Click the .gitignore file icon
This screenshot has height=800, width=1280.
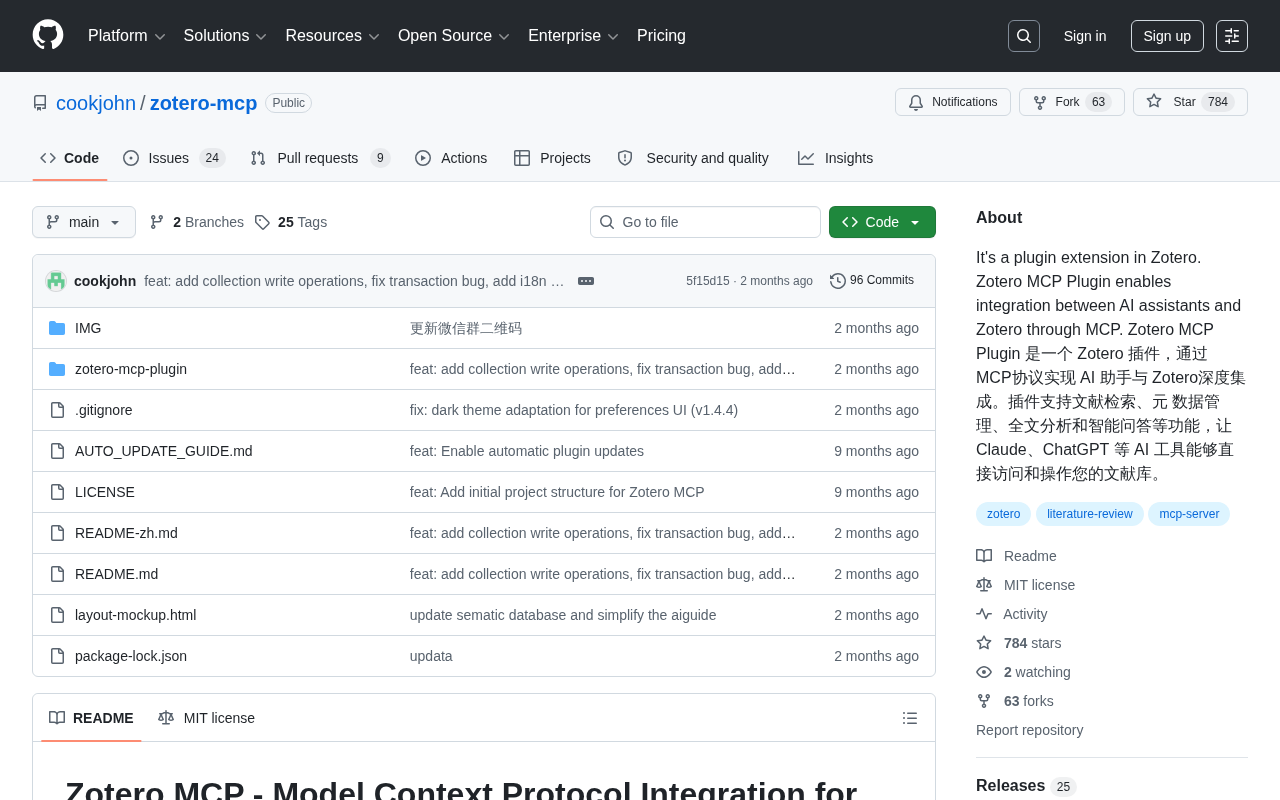[57, 410]
